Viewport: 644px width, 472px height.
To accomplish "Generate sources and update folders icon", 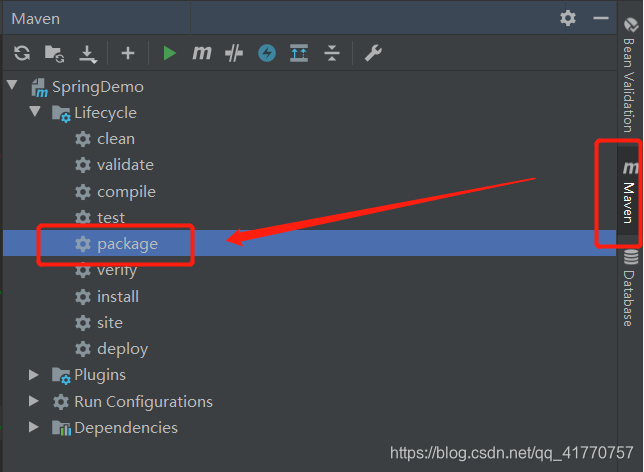I will (x=54, y=53).
